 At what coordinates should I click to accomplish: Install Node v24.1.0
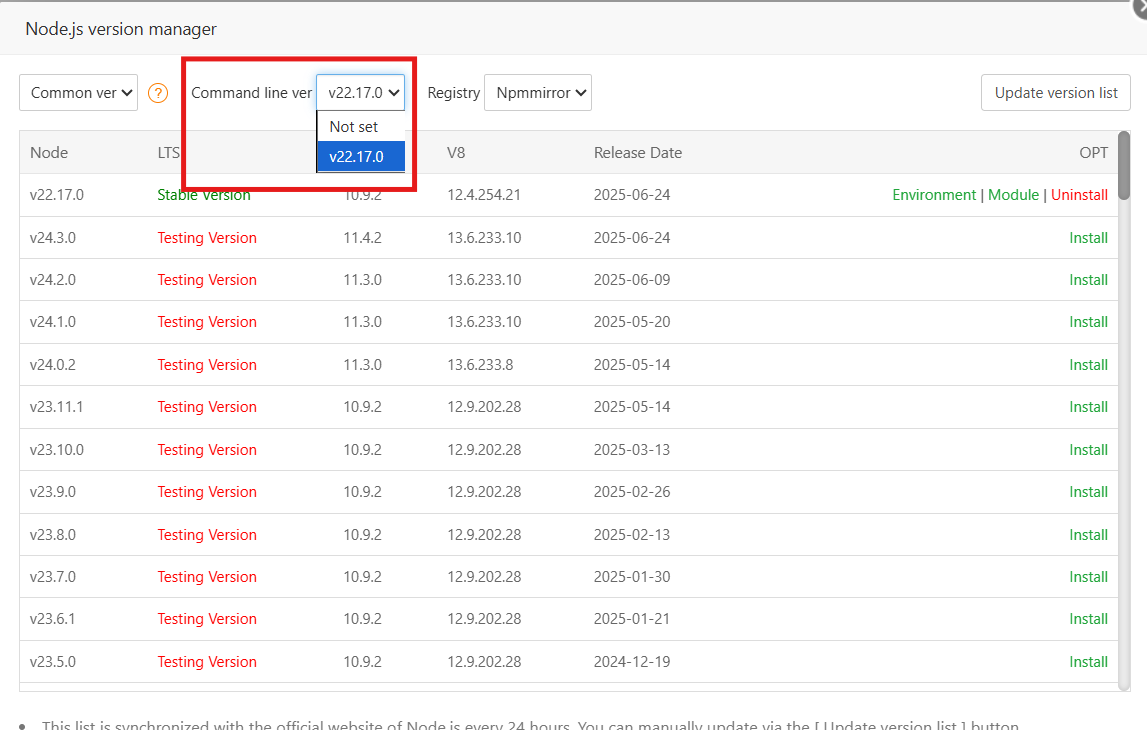pyautogui.click(x=1088, y=322)
